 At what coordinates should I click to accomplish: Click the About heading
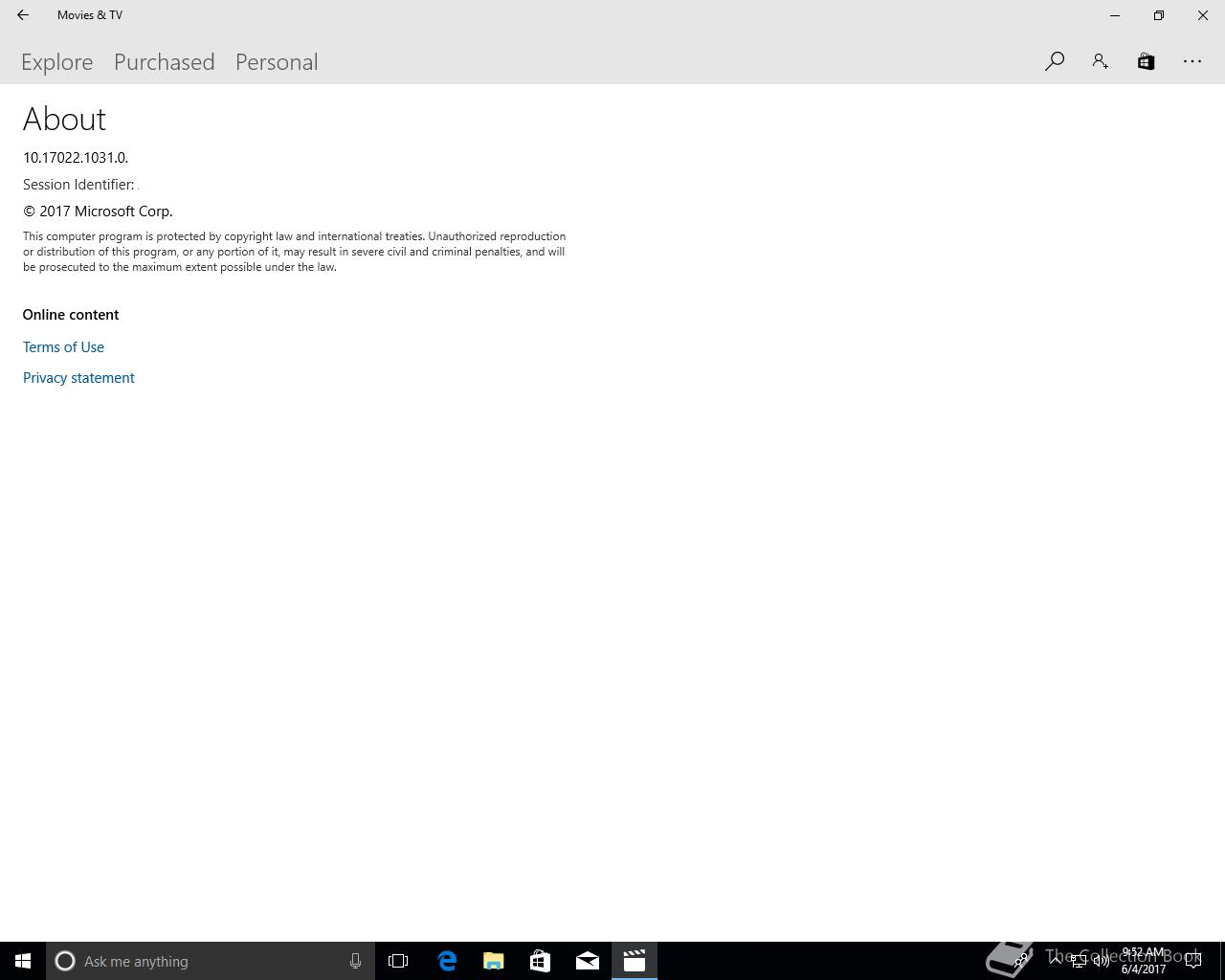tap(64, 119)
